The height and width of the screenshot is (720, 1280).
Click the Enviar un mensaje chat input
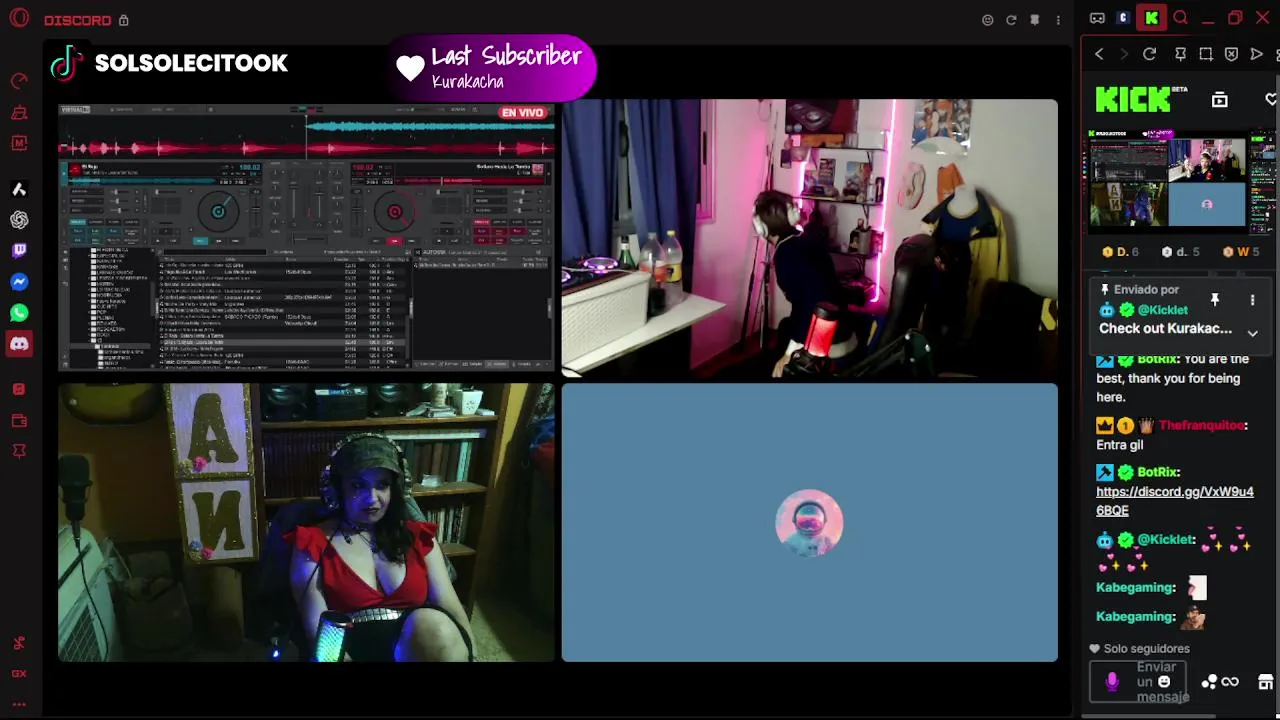click(1138, 682)
